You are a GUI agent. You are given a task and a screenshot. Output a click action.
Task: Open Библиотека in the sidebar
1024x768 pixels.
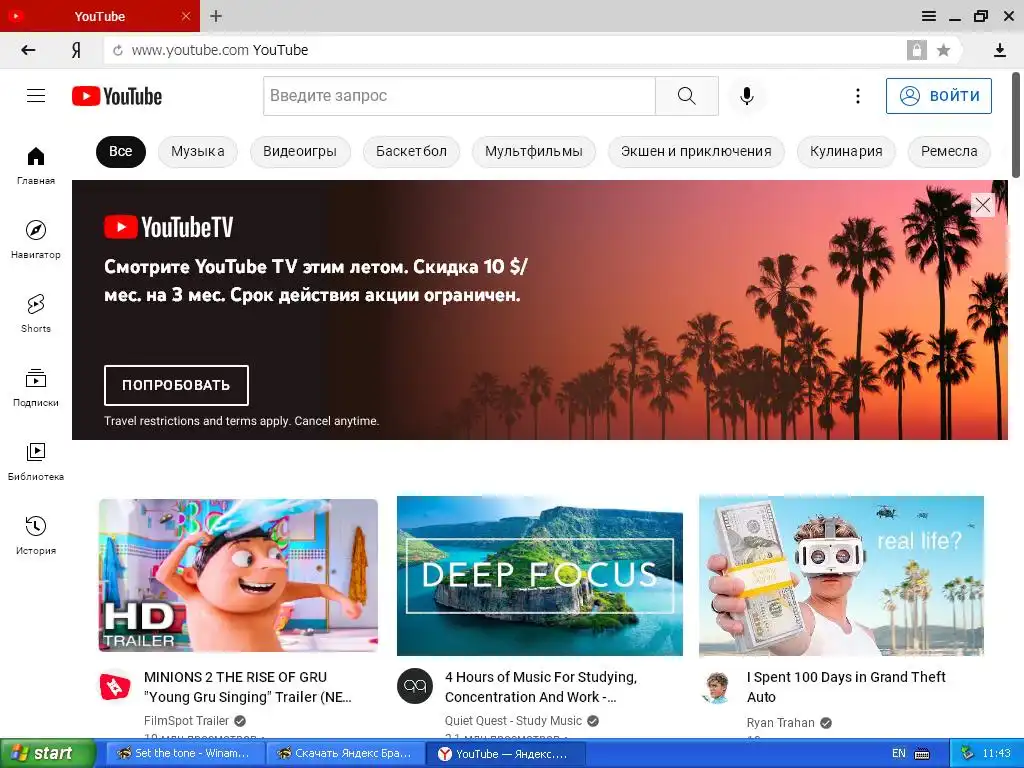pyautogui.click(x=36, y=461)
